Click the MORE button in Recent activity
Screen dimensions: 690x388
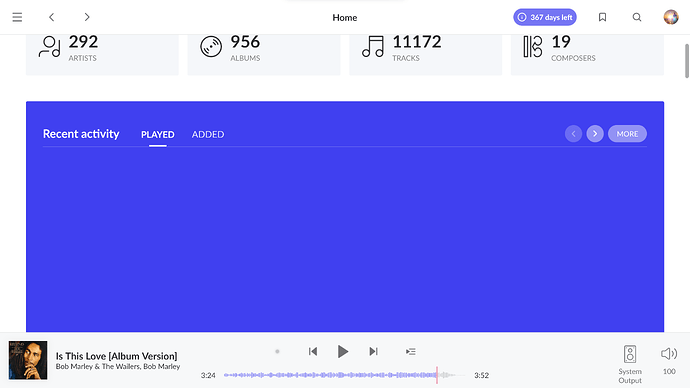click(x=627, y=134)
